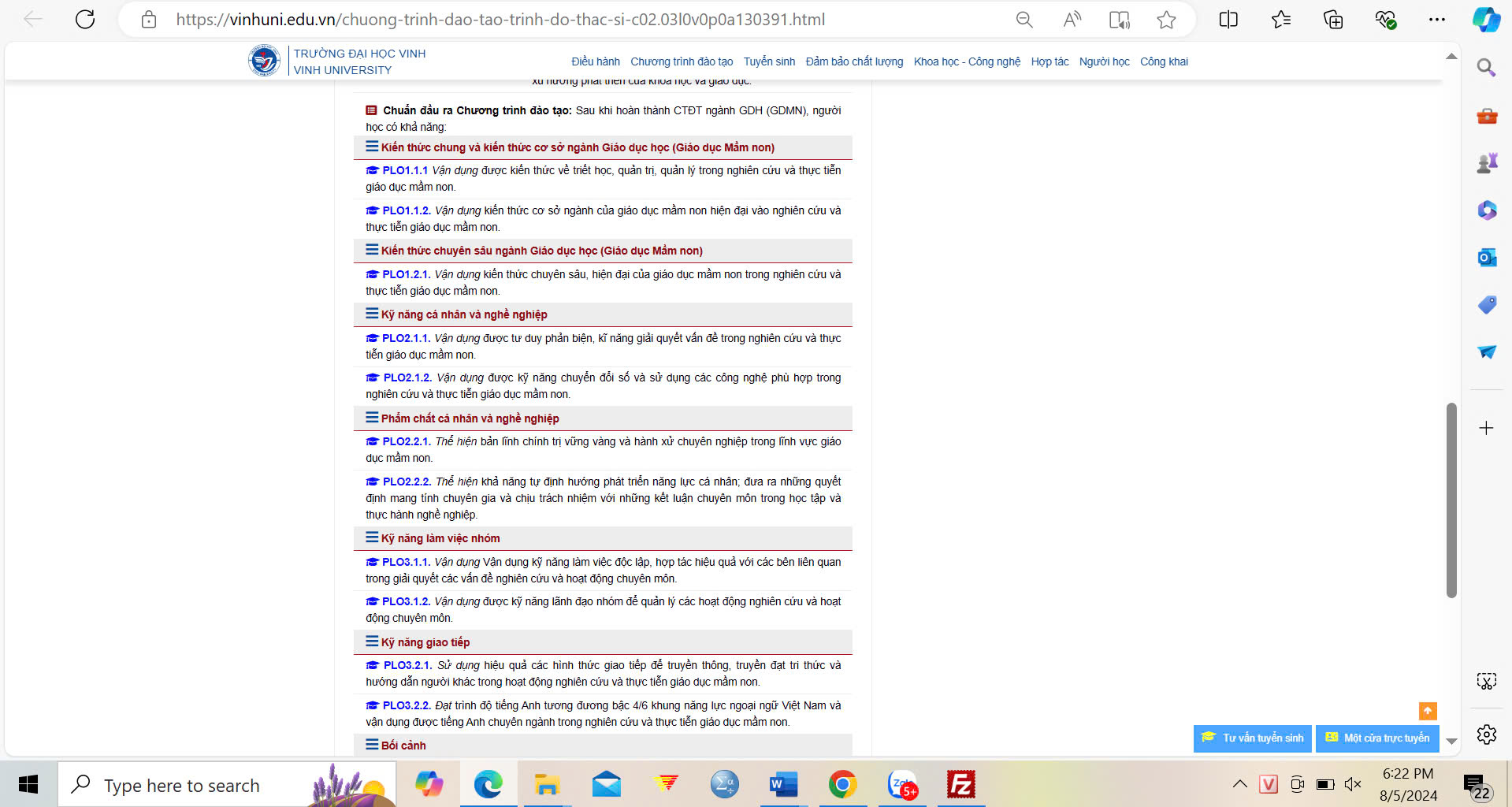1512x807 pixels.
Task: Open Tuyển sinh menu
Action: 769,61
